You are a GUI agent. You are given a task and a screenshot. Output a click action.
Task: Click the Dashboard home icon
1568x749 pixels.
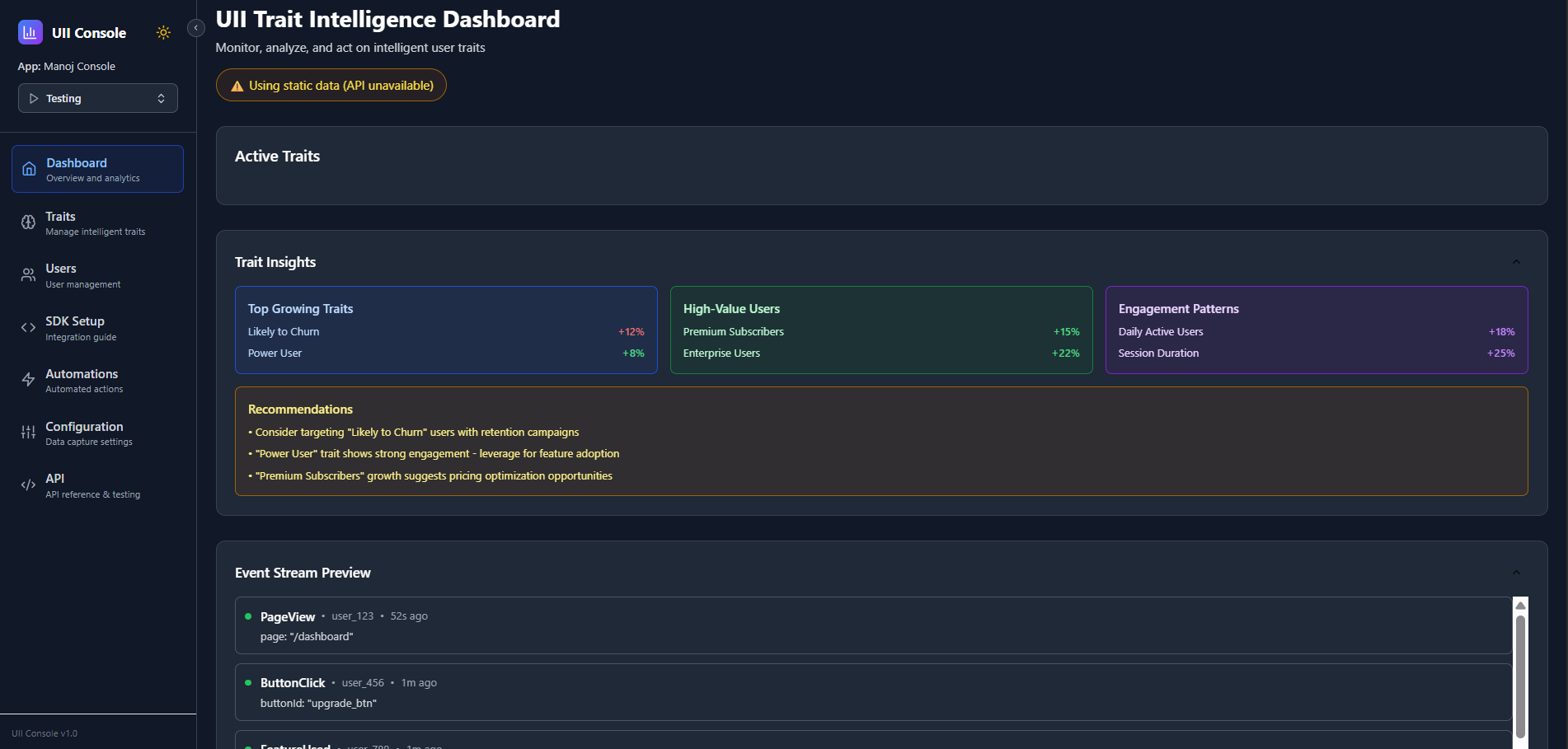tap(29, 169)
